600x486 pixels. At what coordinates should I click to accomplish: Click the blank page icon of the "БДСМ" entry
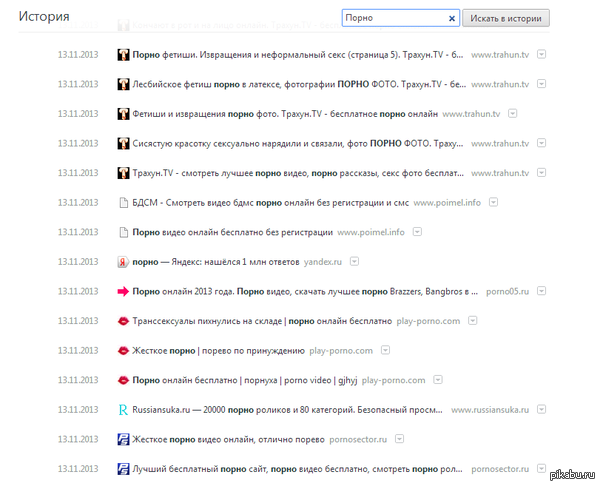123,202
